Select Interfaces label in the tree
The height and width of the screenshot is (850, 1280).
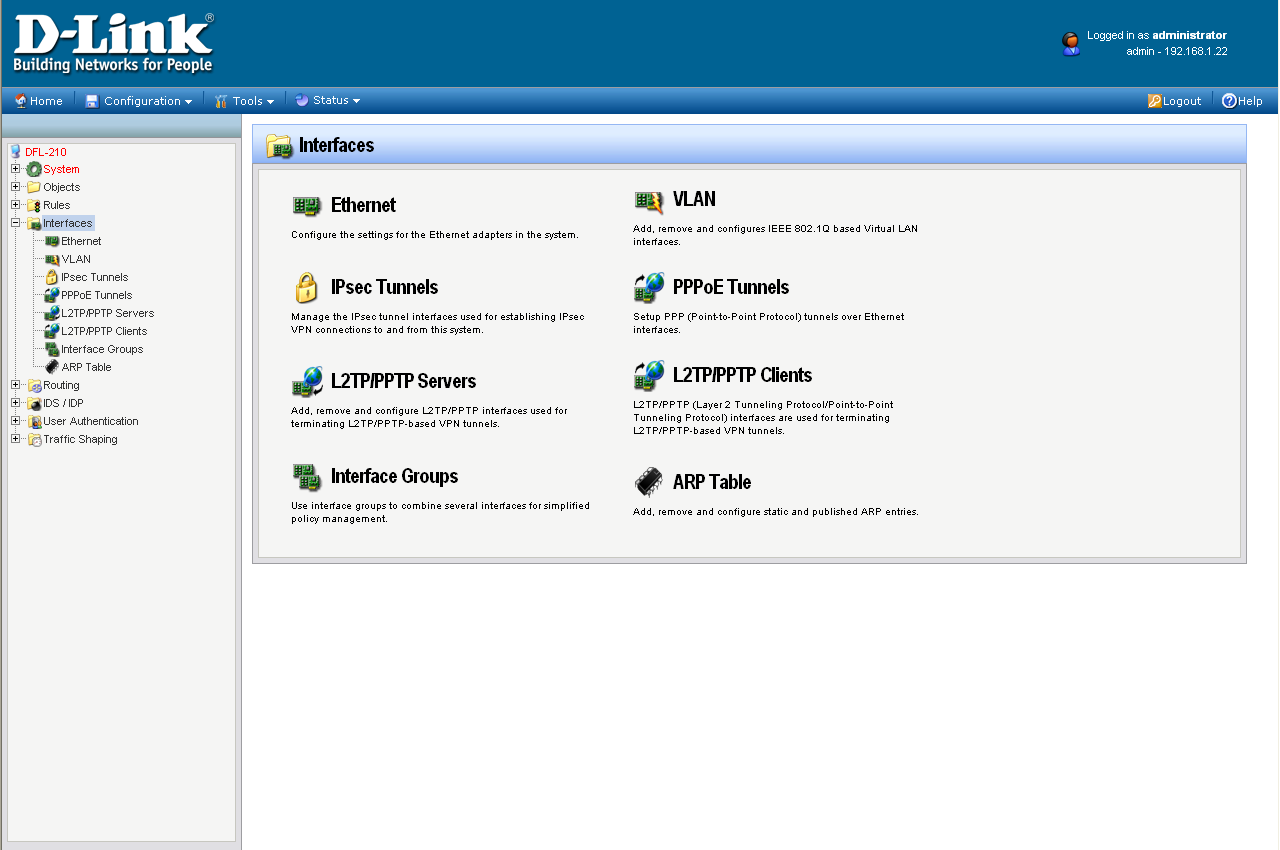click(x=68, y=223)
